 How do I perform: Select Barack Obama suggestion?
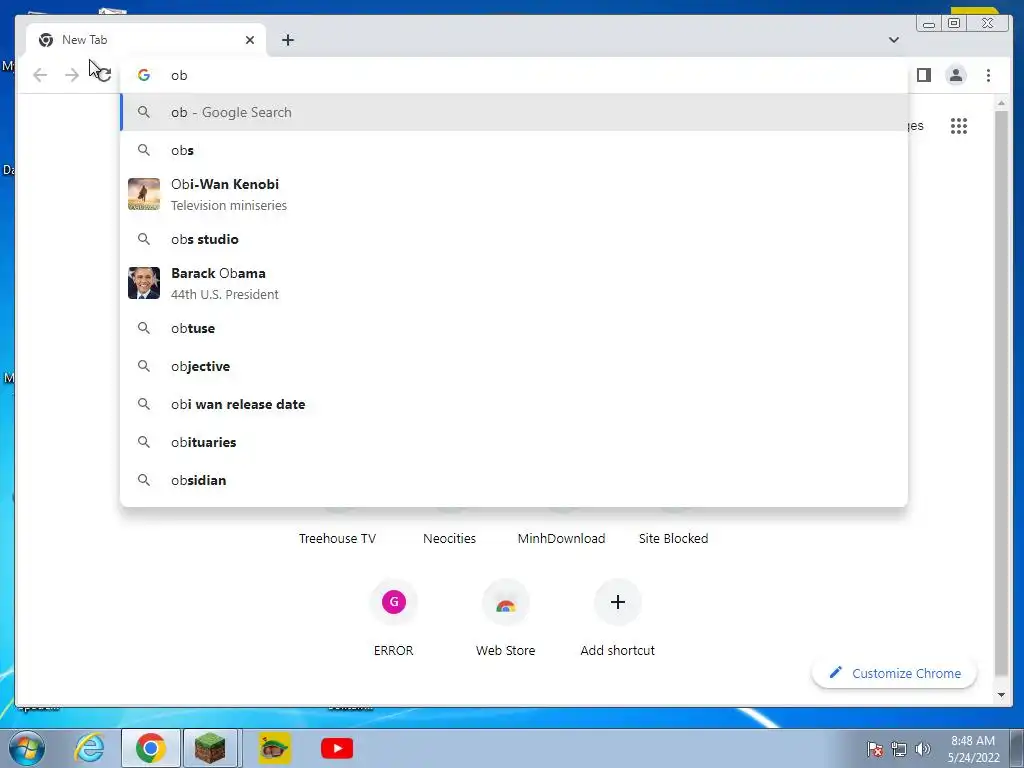pyautogui.click(x=514, y=283)
